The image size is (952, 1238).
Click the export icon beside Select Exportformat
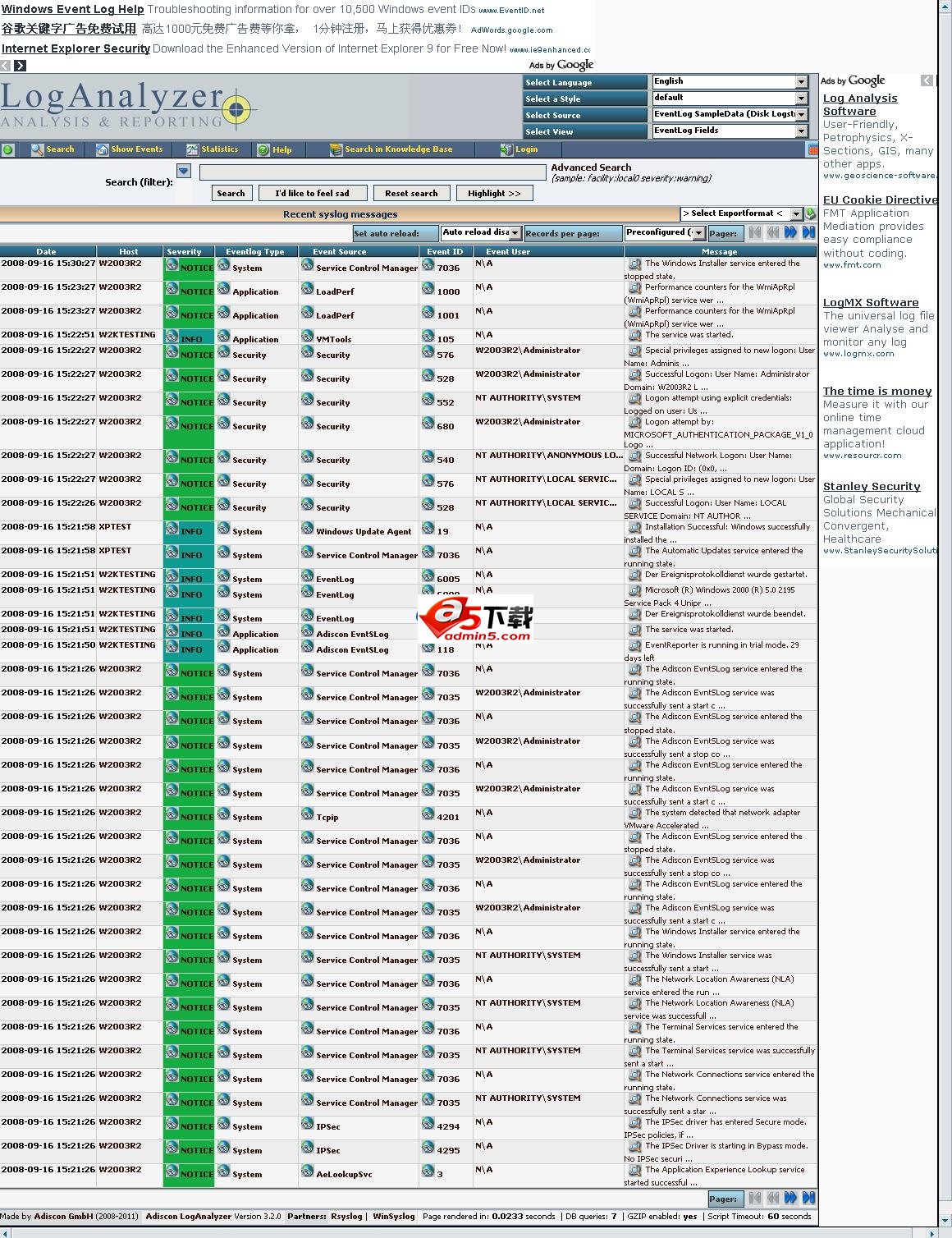click(810, 213)
